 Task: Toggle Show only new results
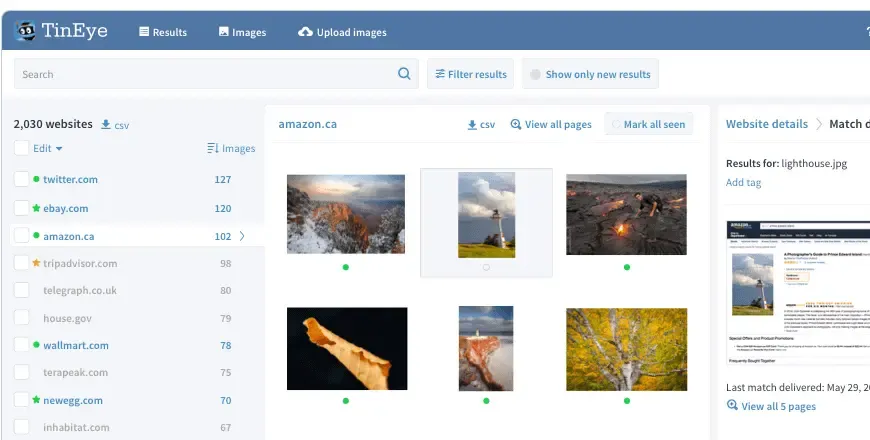point(590,74)
